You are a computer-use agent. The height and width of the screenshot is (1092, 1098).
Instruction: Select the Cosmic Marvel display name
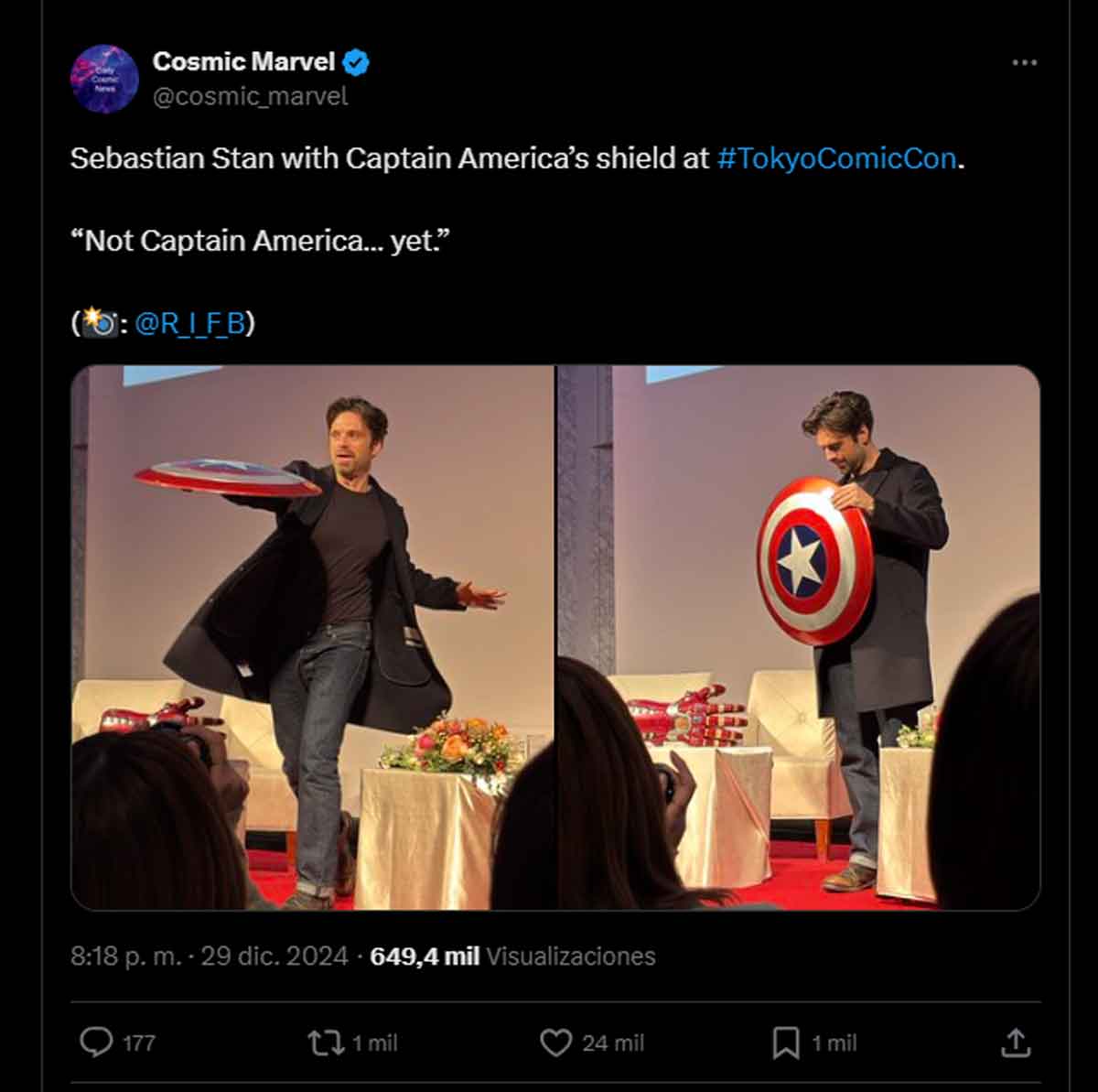[x=243, y=62]
